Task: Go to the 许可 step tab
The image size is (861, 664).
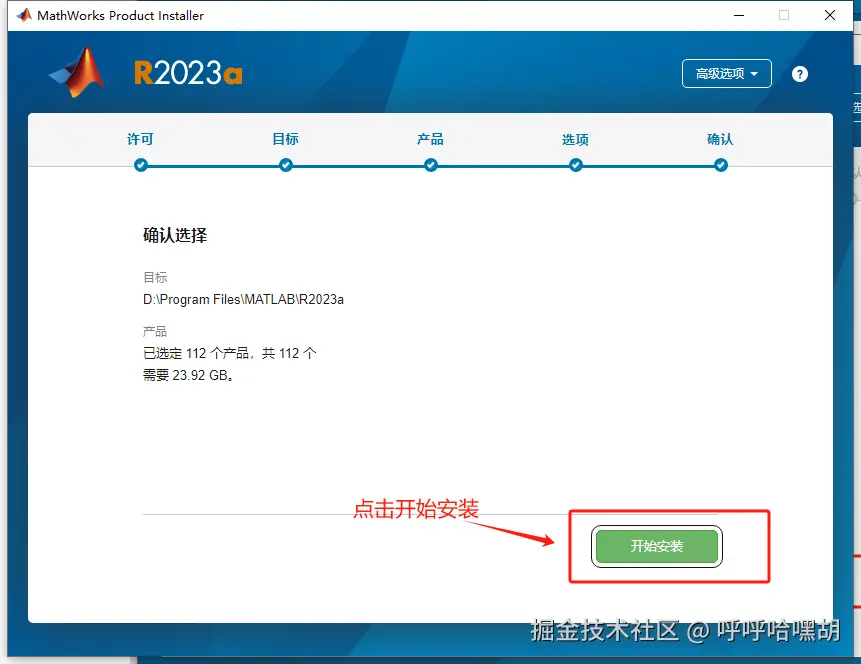Action: coord(141,139)
